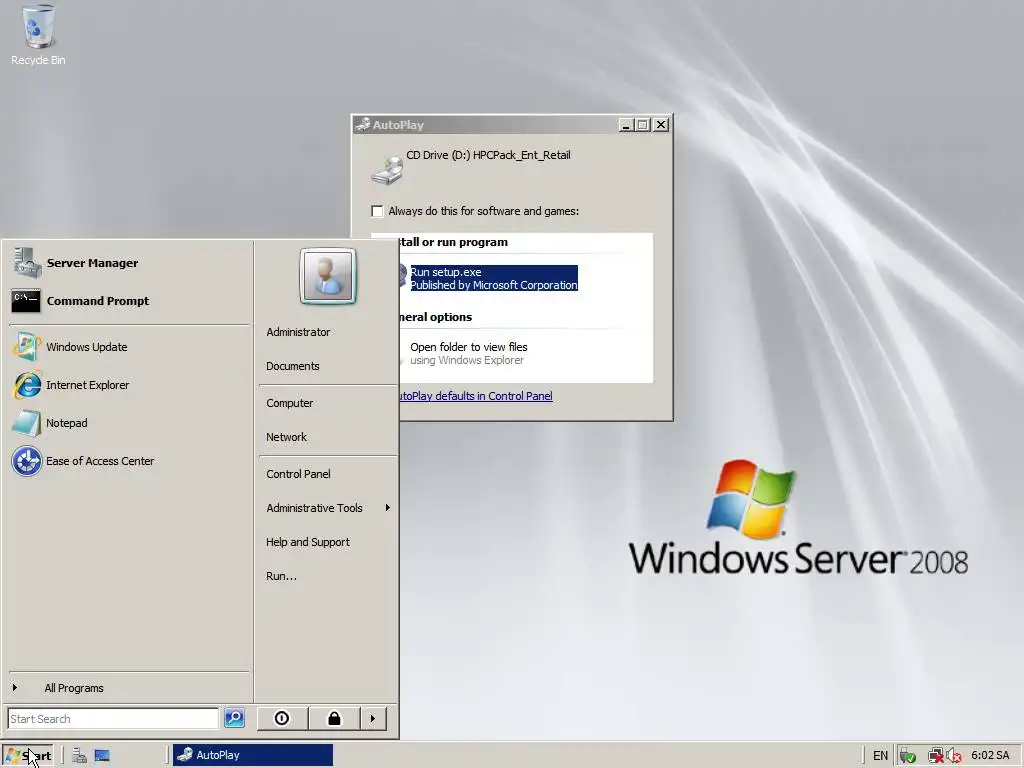
Task: Click the All Programs label
Action: (74, 688)
